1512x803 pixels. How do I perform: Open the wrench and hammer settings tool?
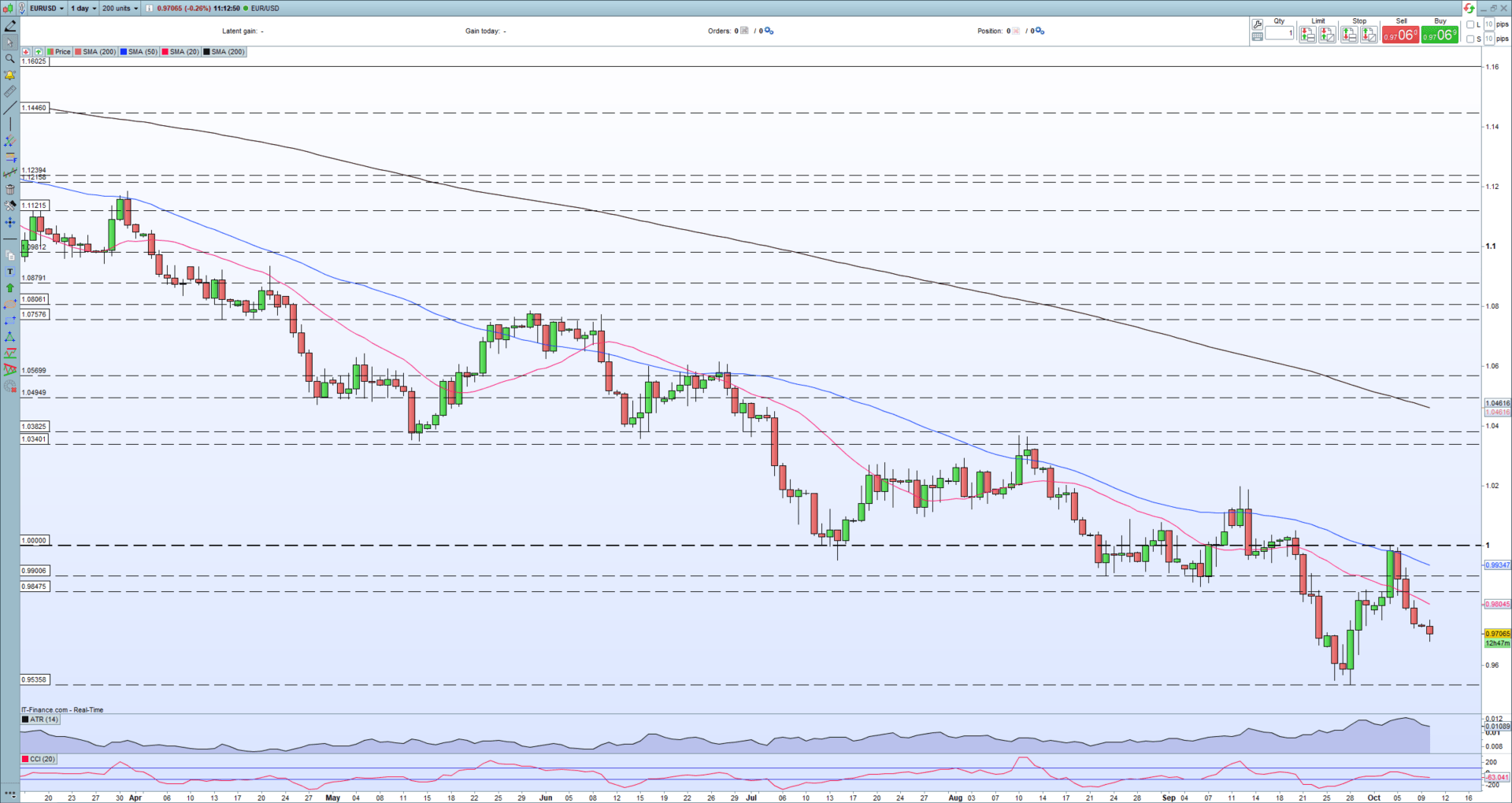click(9, 206)
